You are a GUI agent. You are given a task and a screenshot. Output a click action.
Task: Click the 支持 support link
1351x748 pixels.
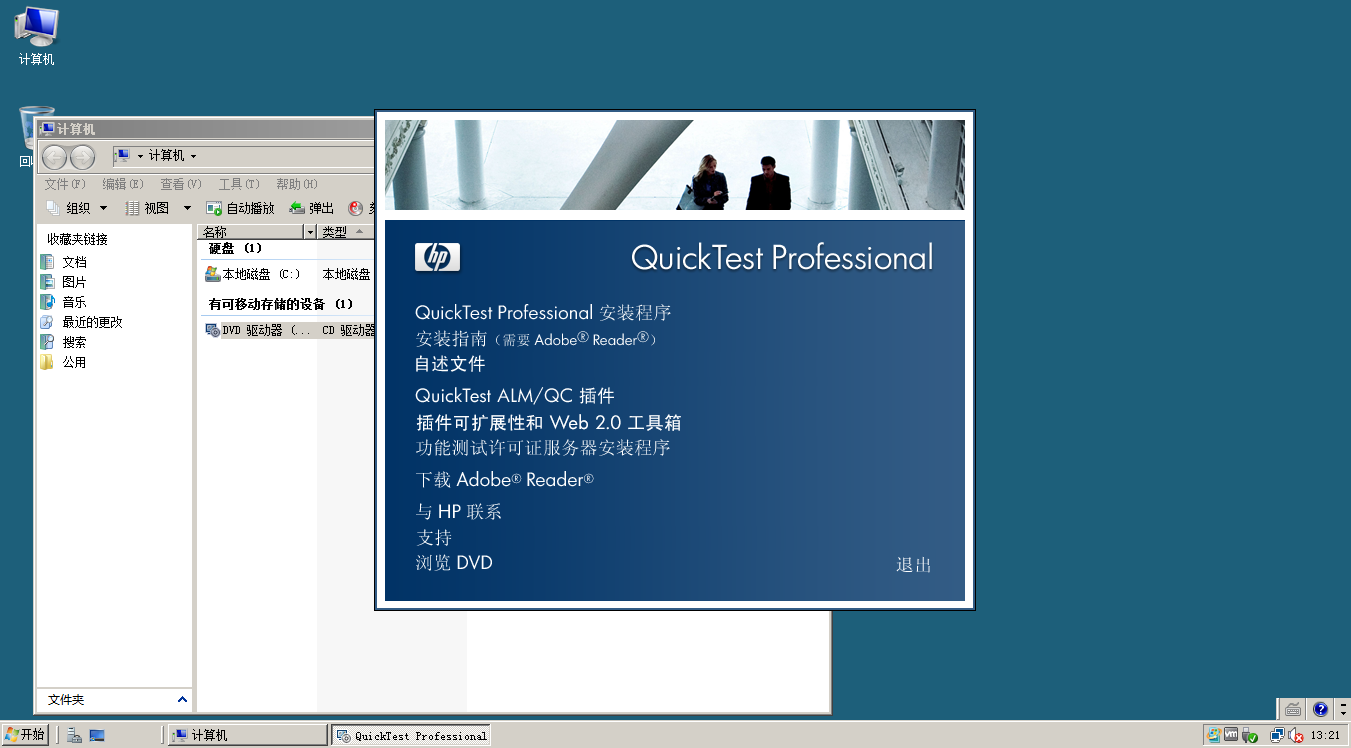[434, 538]
